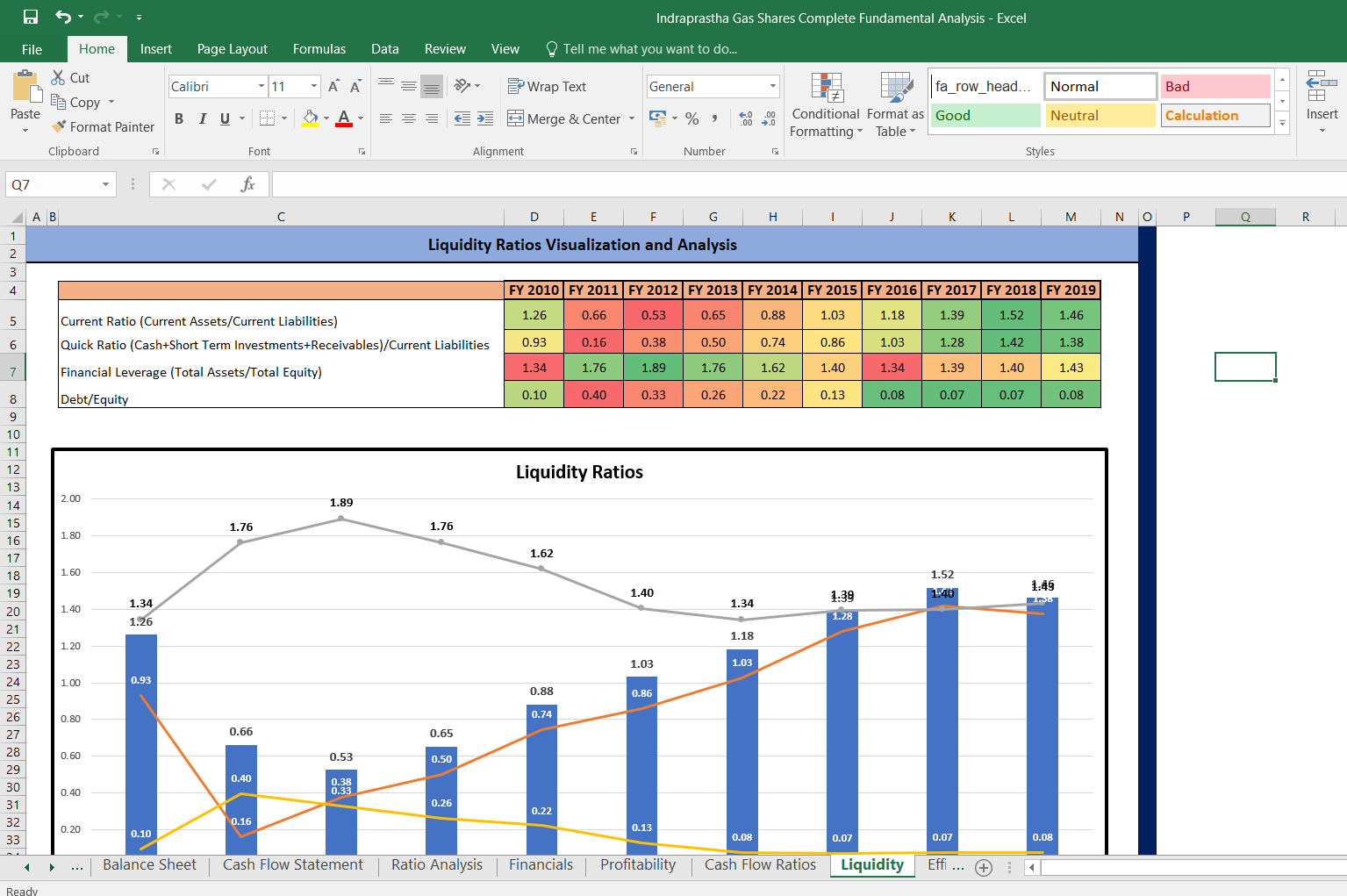This screenshot has width=1347, height=896.
Task: Open the Ratio Analysis sheet tab
Action: tap(437, 864)
